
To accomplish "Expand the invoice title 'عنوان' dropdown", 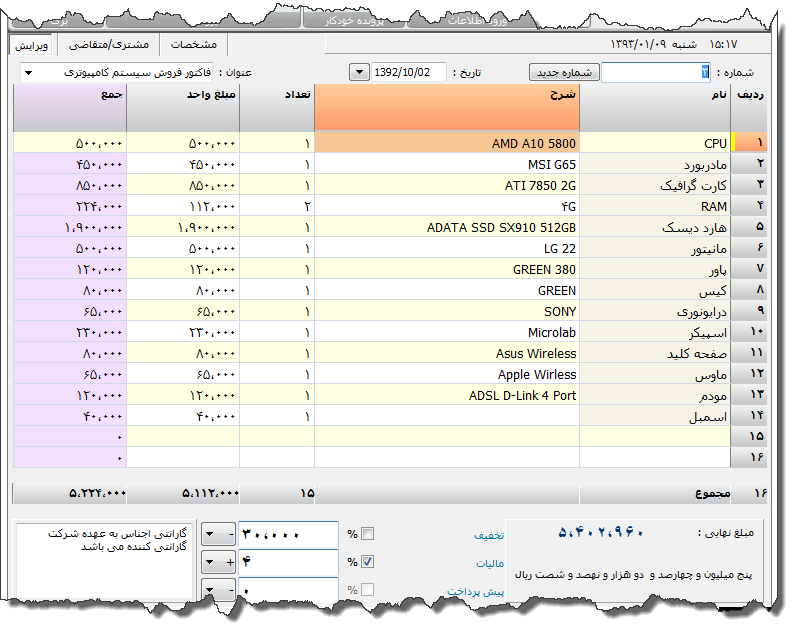I will coord(29,73).
